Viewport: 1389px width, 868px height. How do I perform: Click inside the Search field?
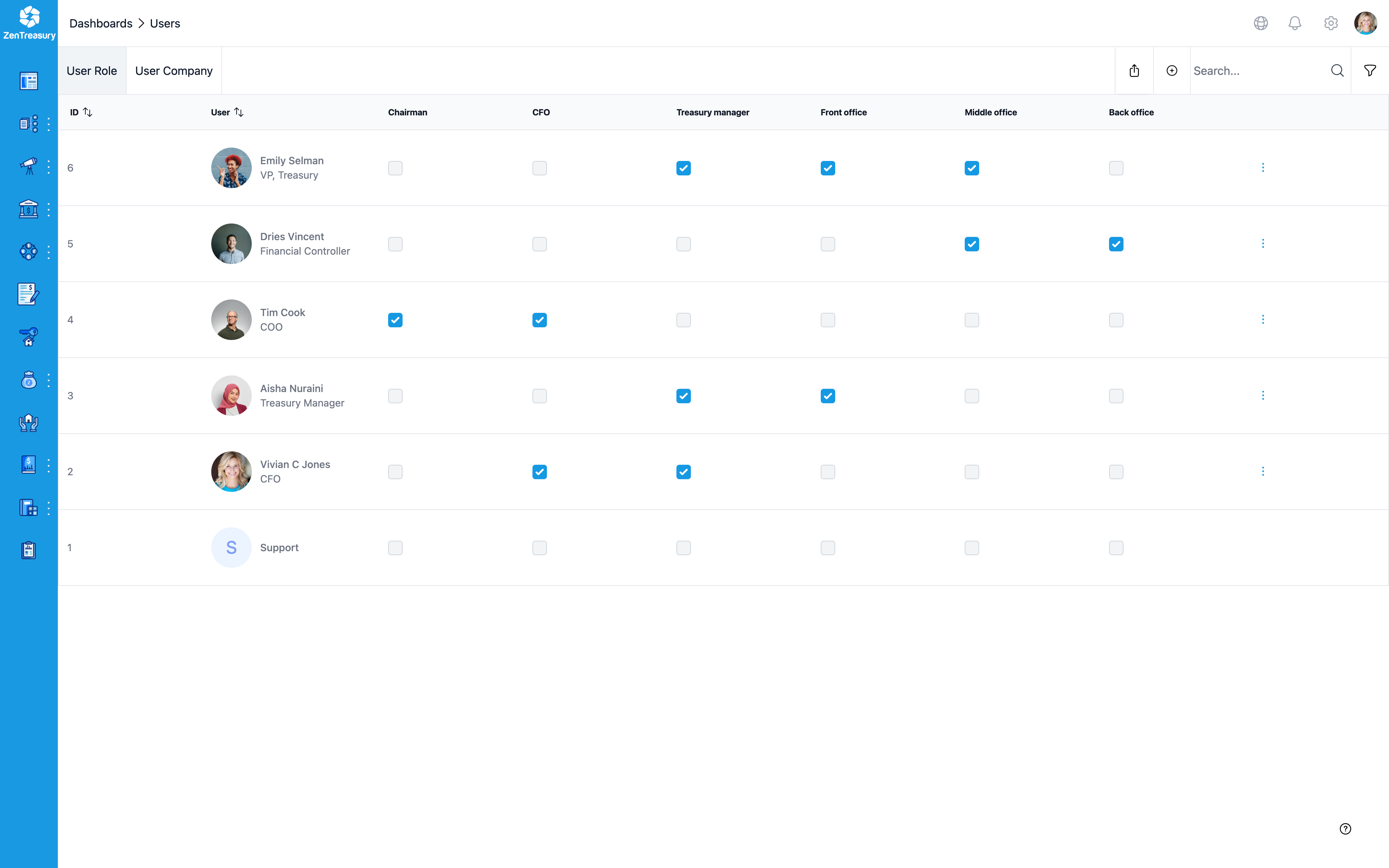pos(1251,70)
